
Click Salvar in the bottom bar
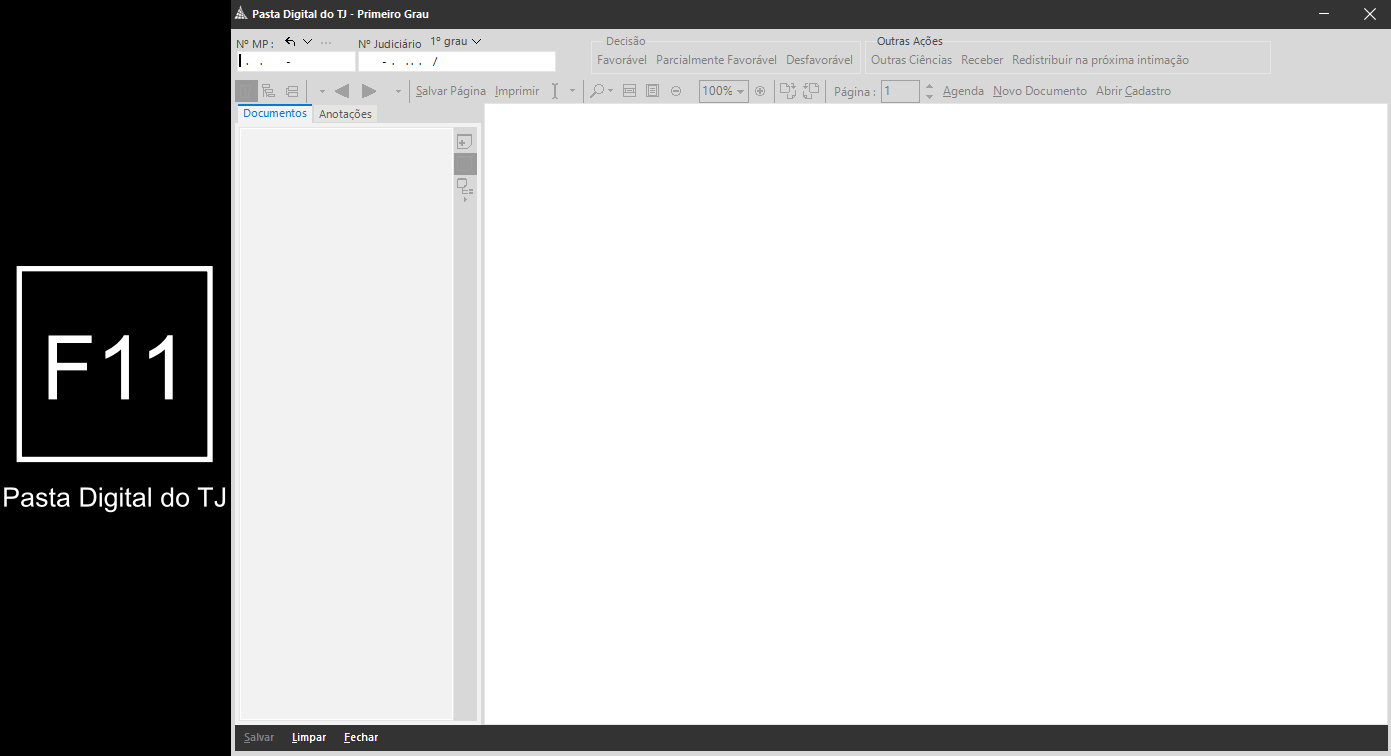259,737
